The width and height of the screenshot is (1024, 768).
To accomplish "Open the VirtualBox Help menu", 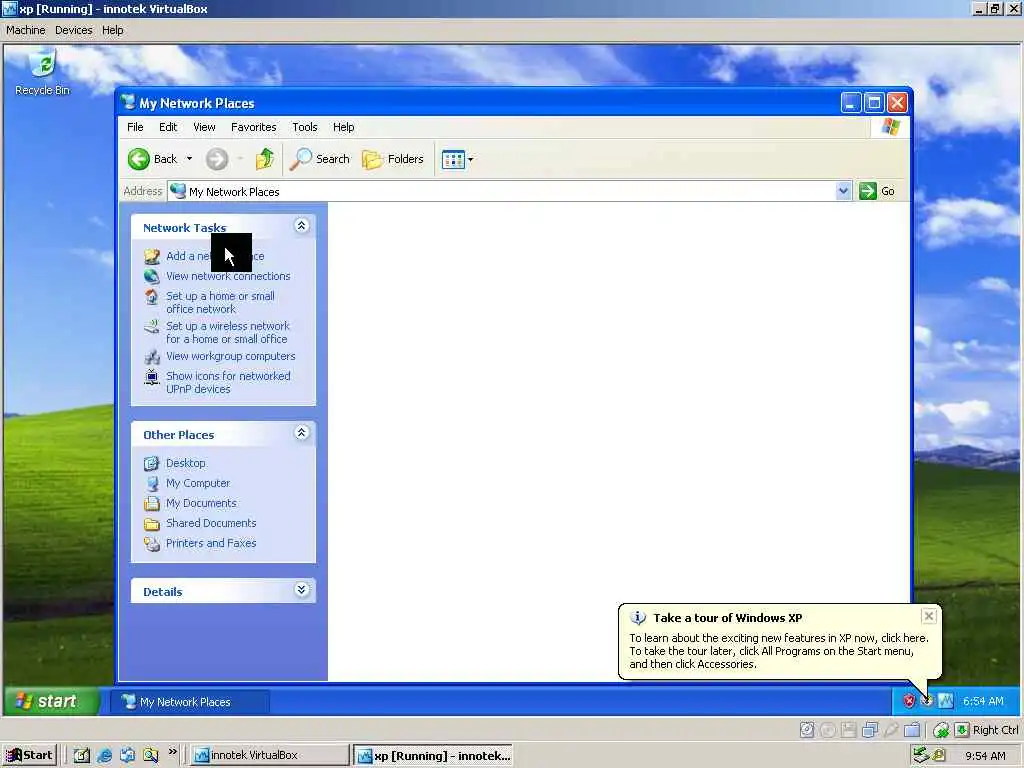I will (x=112, y=30).
